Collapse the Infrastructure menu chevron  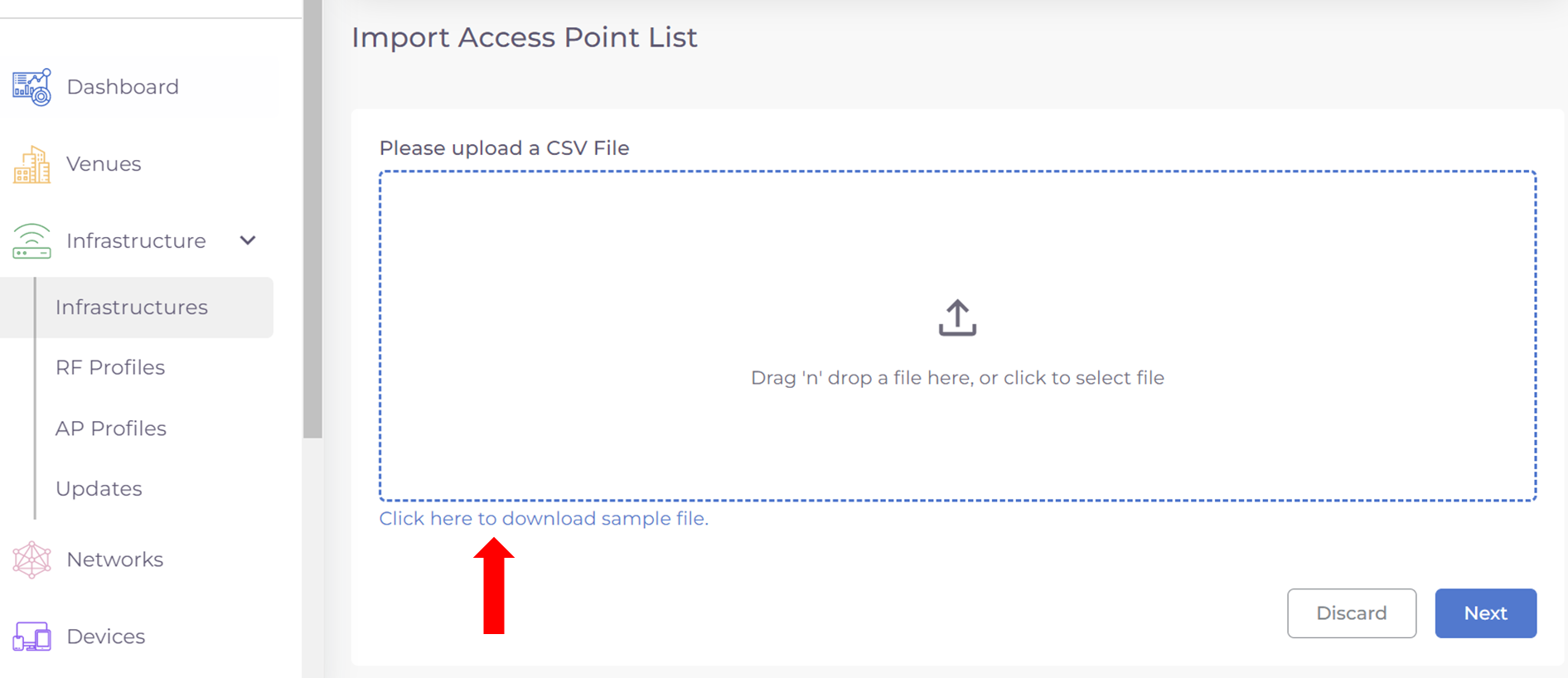pos(248,240)
